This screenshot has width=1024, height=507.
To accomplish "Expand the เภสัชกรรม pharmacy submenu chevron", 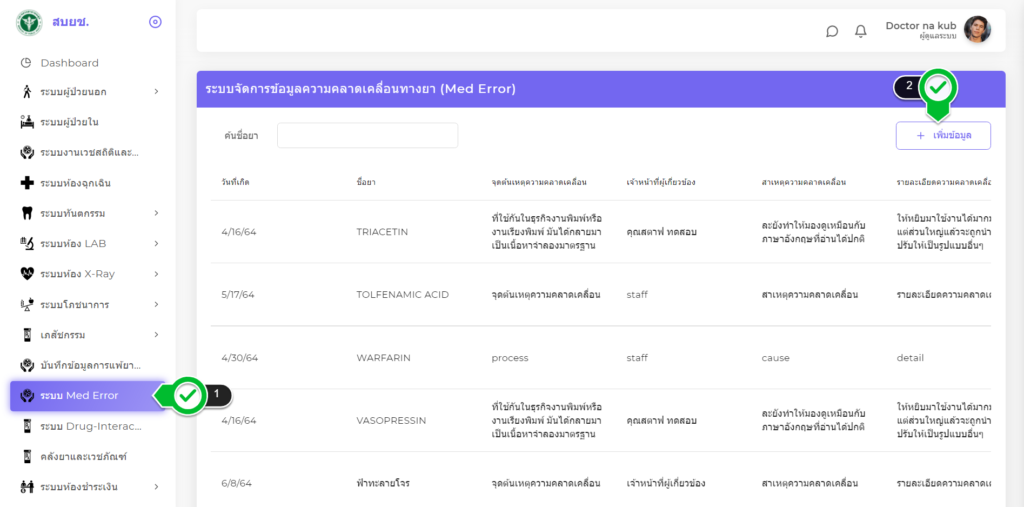I will pyautogui.click(x=156, y=334).
